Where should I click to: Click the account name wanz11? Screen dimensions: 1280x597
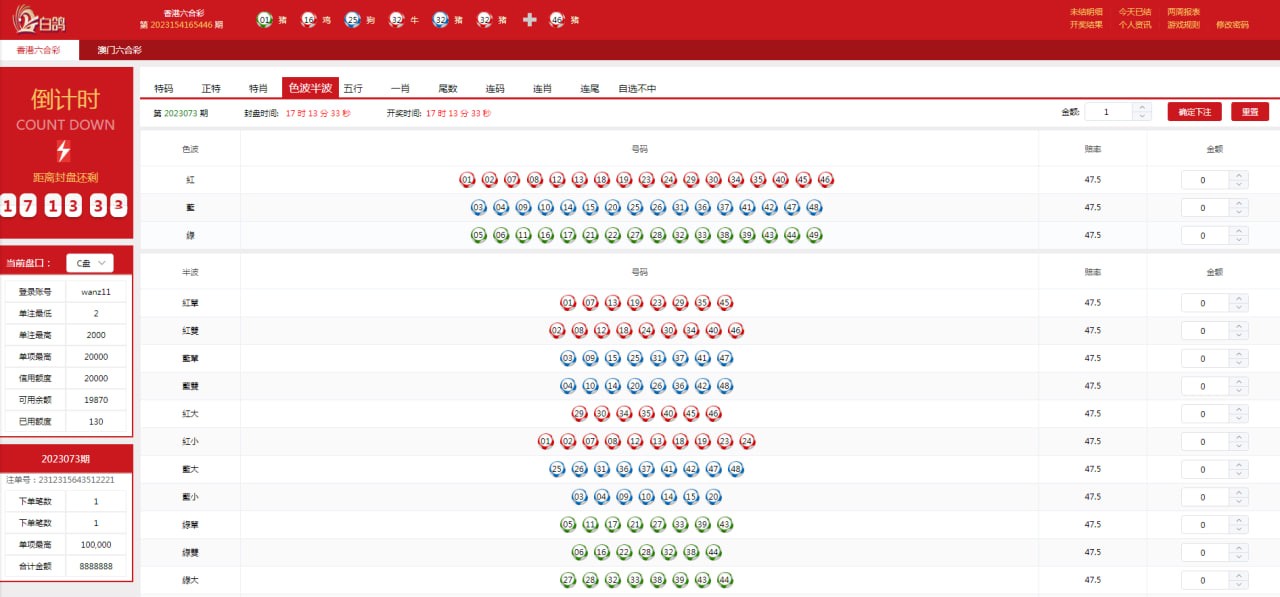pyautogui.click(x=96, y=292)
